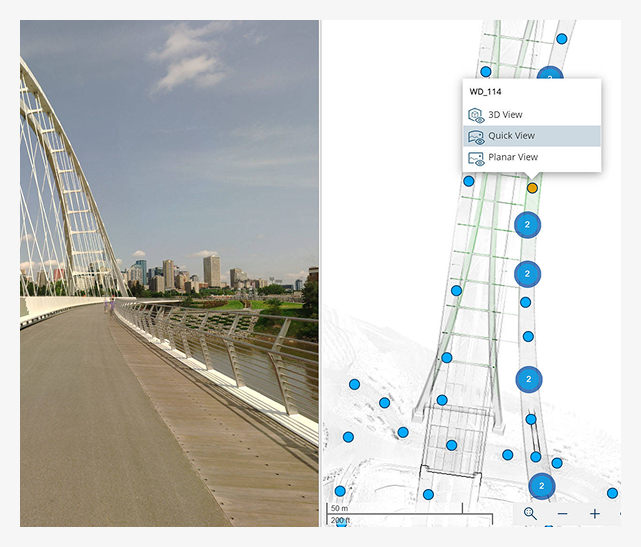Click the cluster marker partly behind the popup

550,73
